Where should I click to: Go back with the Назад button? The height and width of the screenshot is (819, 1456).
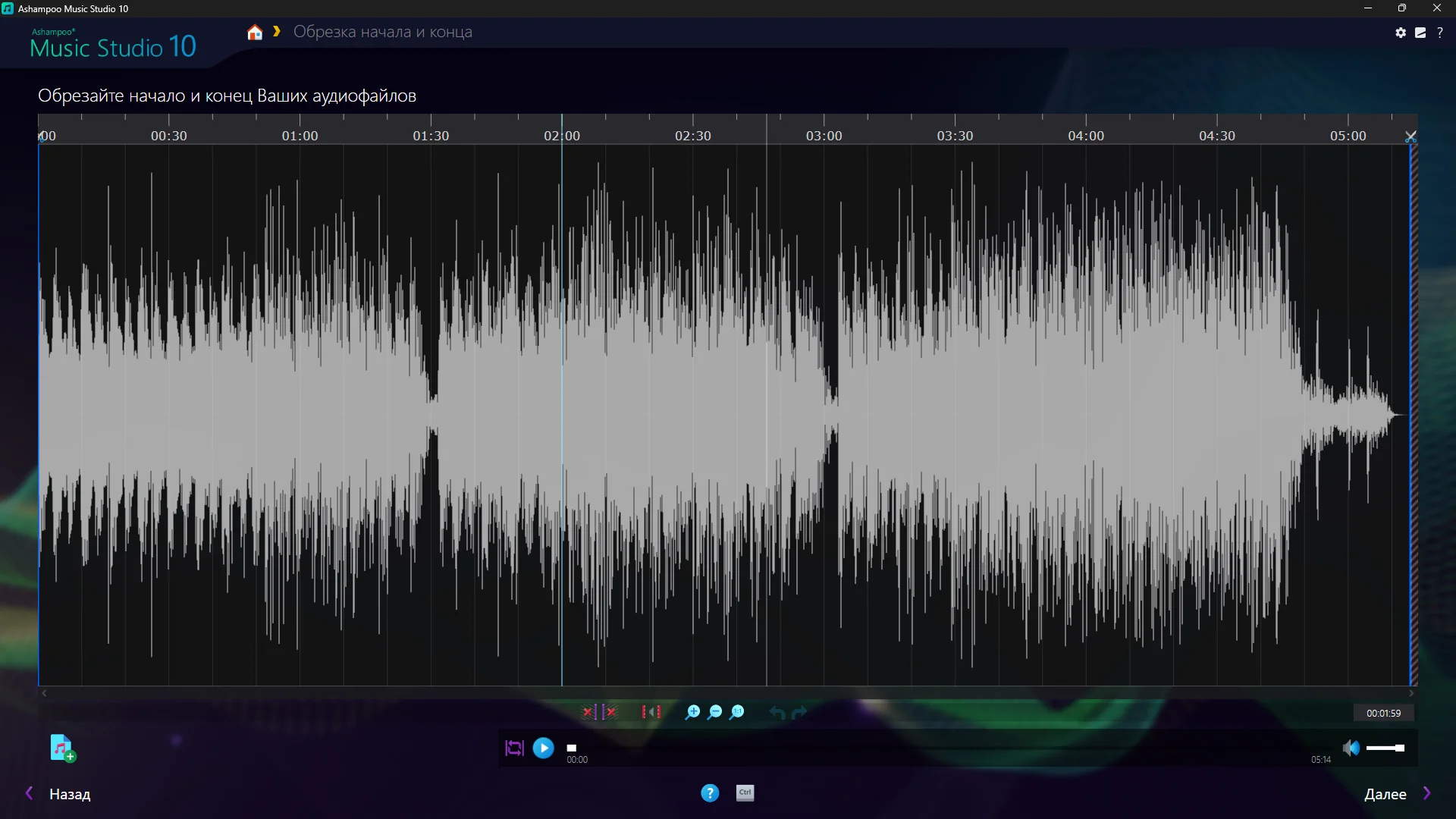[69, 794]
